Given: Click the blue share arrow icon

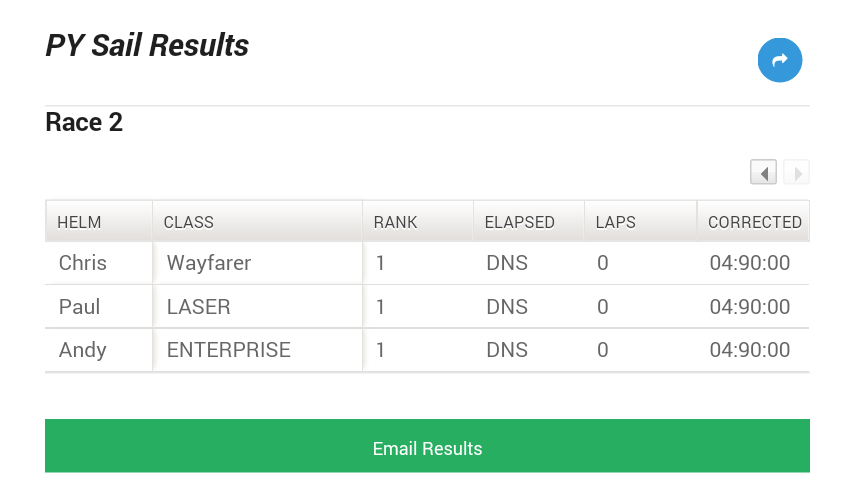Looking at the screenshot, I should pos(780,60).
